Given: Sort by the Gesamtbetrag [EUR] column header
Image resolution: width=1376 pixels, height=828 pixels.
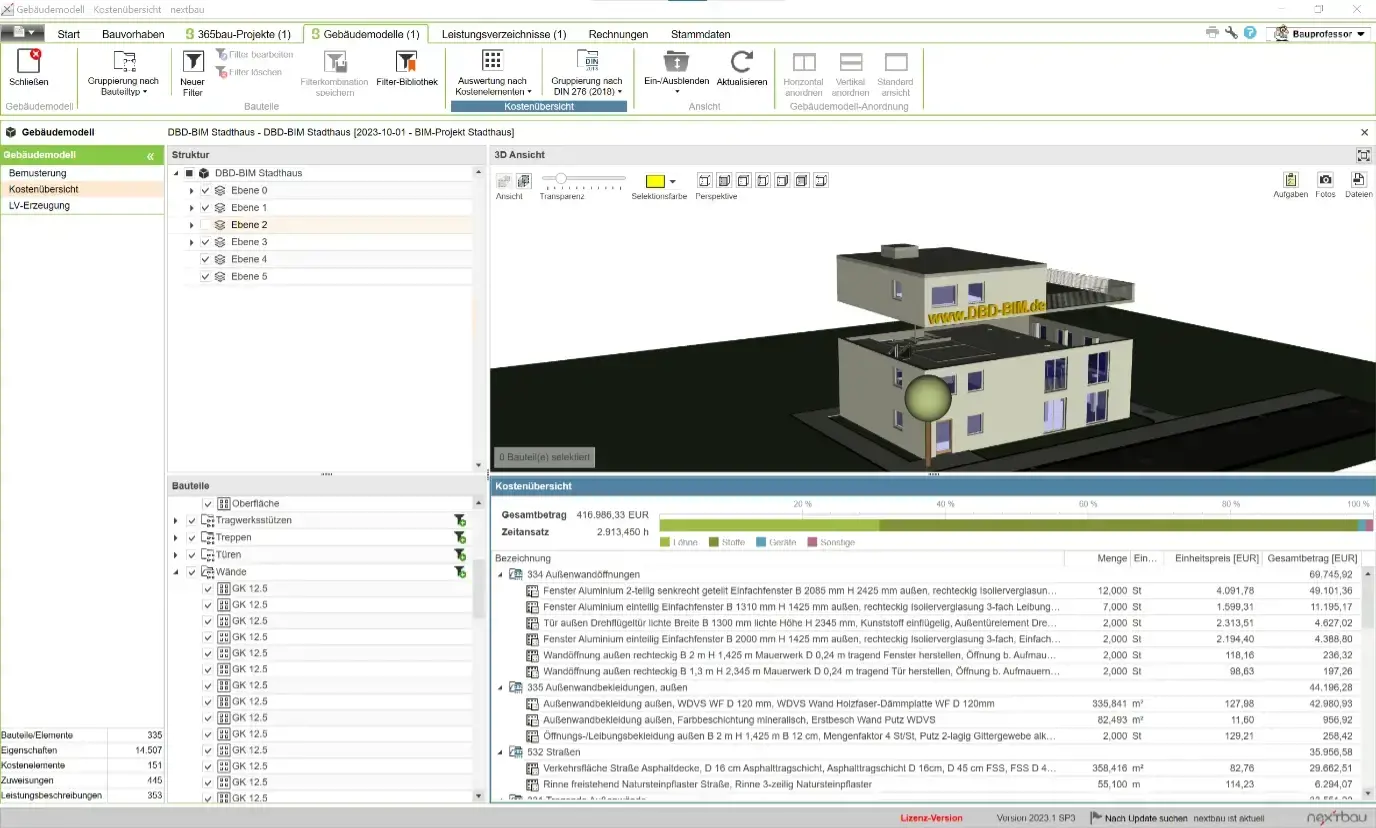Looking at the screenshot, I should [1312, 558].
